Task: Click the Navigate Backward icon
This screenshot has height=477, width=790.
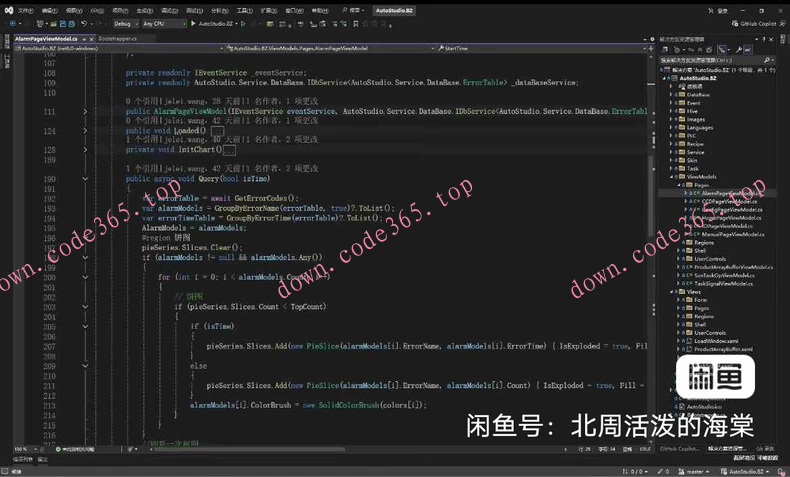Action: pos(13,24)
